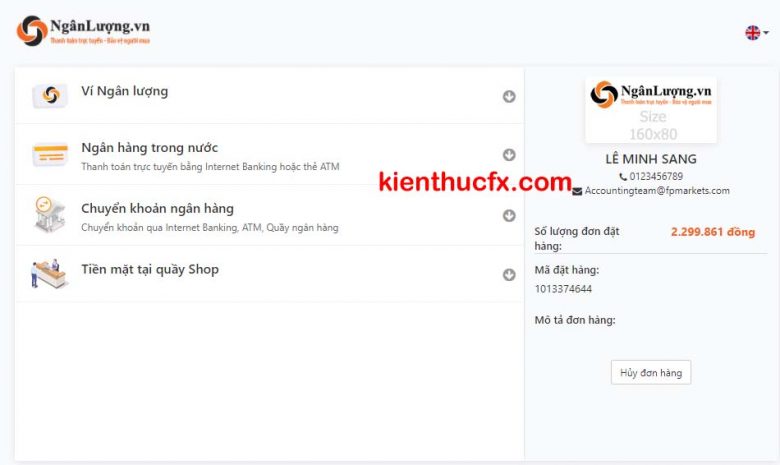Click the phone icon beside 0123456789
Viewport: 780px width, 465px height.
(x=623, y=177)
